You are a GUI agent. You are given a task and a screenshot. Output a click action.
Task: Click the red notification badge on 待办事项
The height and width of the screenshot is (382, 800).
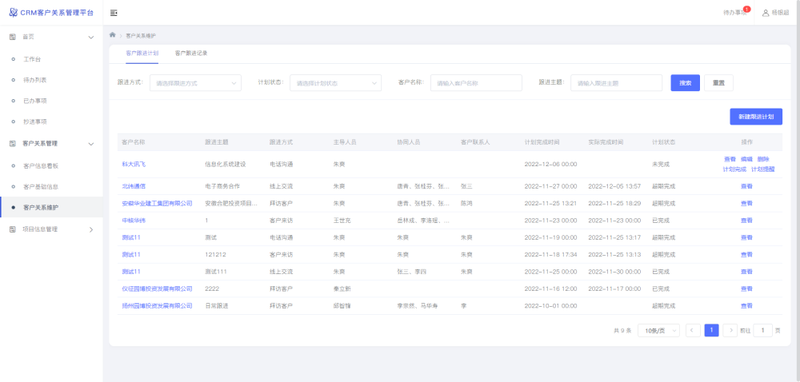coord(747,9)
